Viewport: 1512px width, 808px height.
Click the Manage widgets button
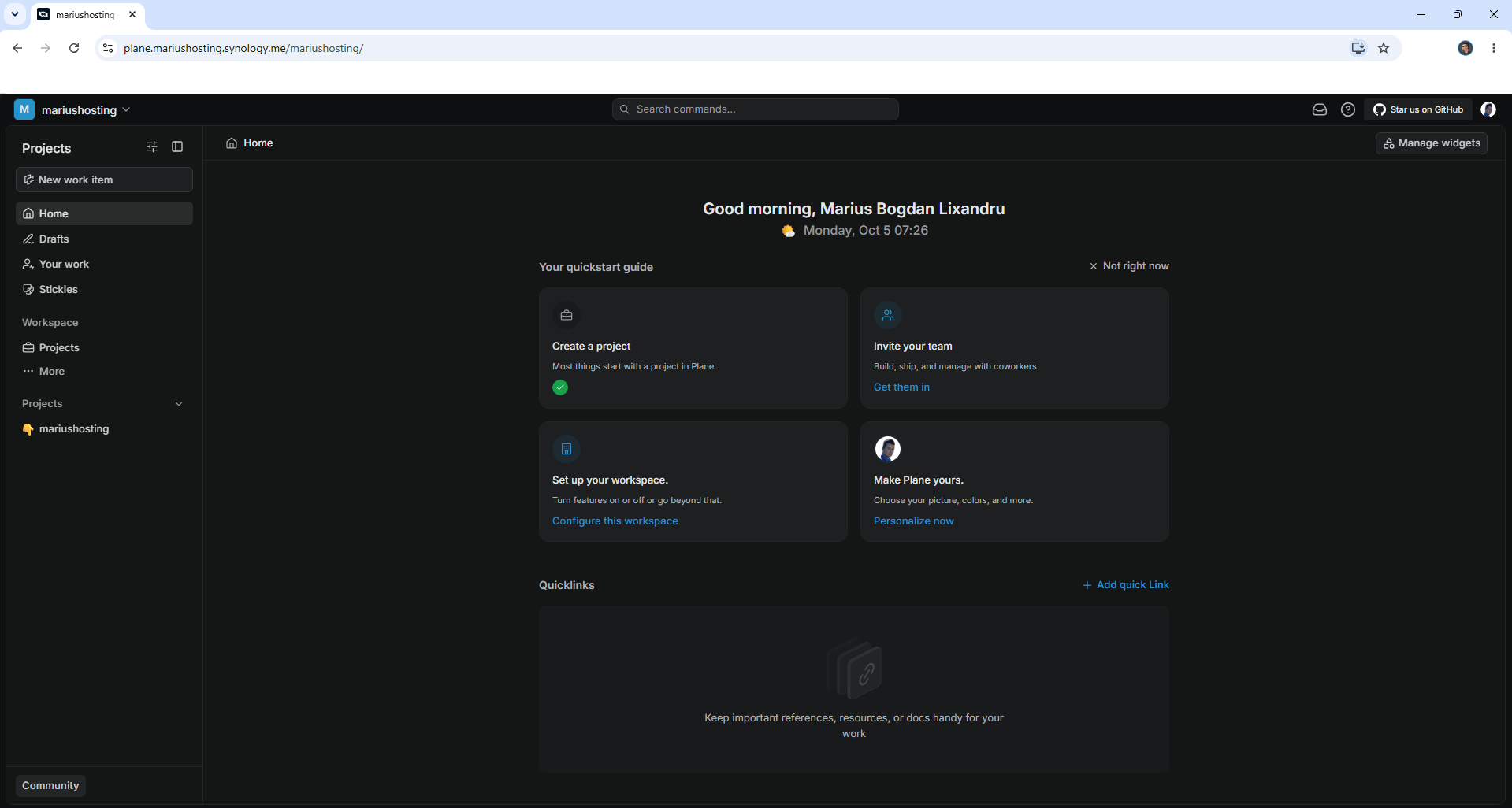click(x=1432, y=143)
